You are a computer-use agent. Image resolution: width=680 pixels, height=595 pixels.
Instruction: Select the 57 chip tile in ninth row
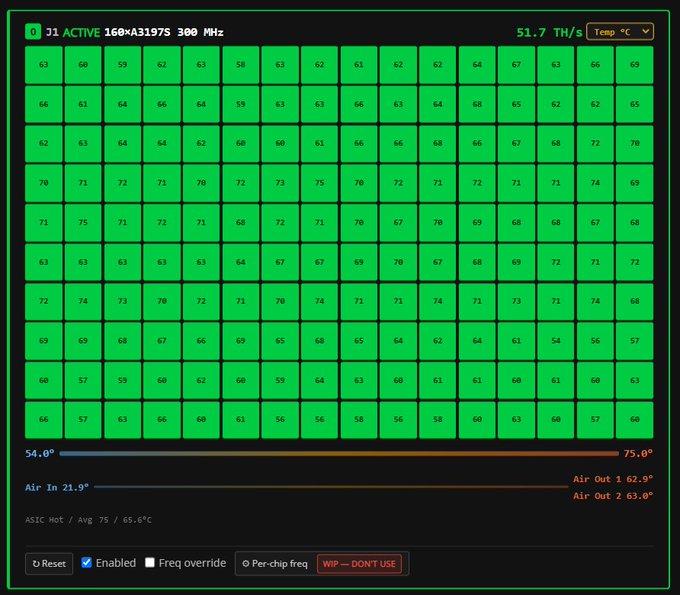click(x=83, y=380)
